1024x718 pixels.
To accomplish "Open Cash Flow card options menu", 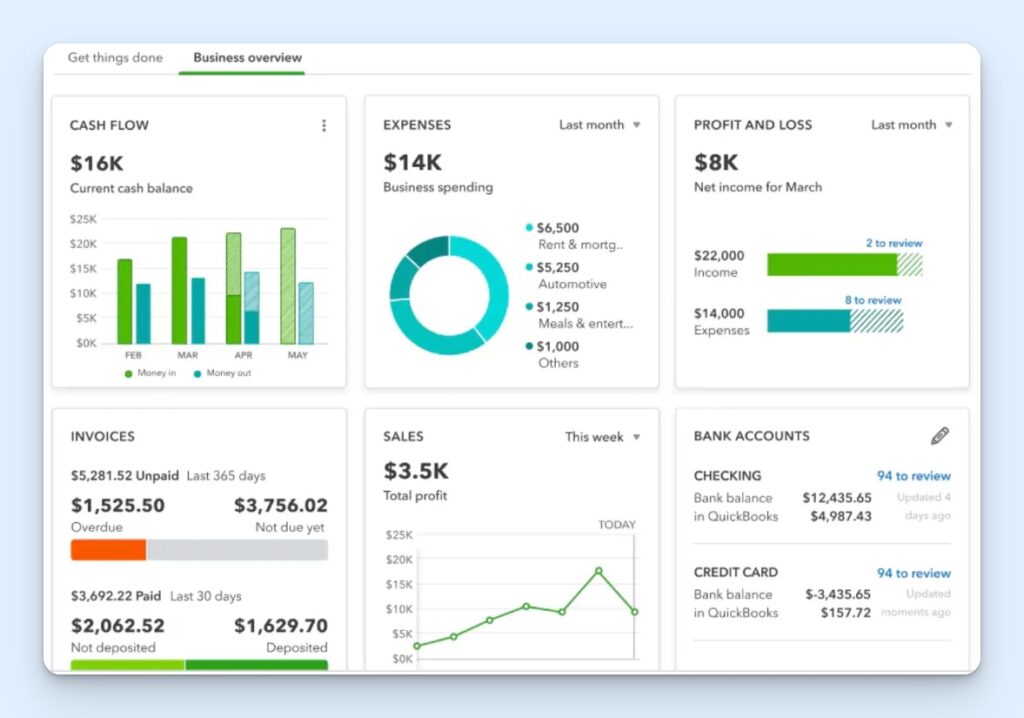I will pyautogui.click(x=324, y=125).
